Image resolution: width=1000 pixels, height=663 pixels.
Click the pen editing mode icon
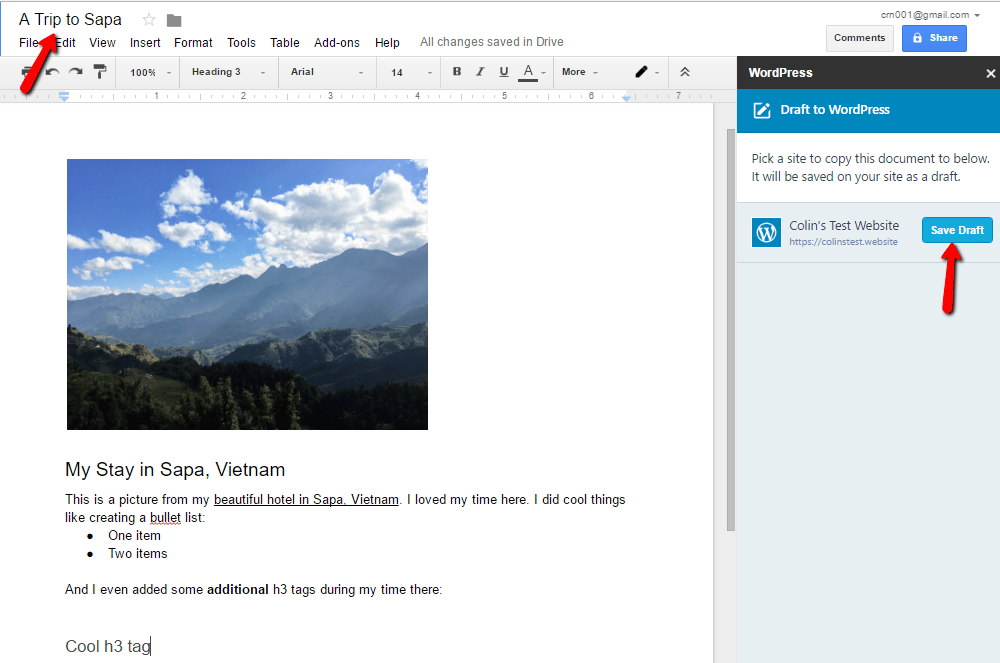(642, 72)
